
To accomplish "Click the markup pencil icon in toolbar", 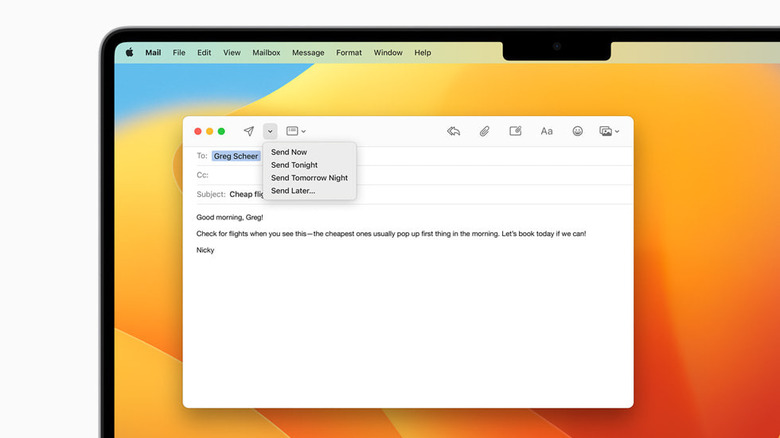I will pos(516,131).
